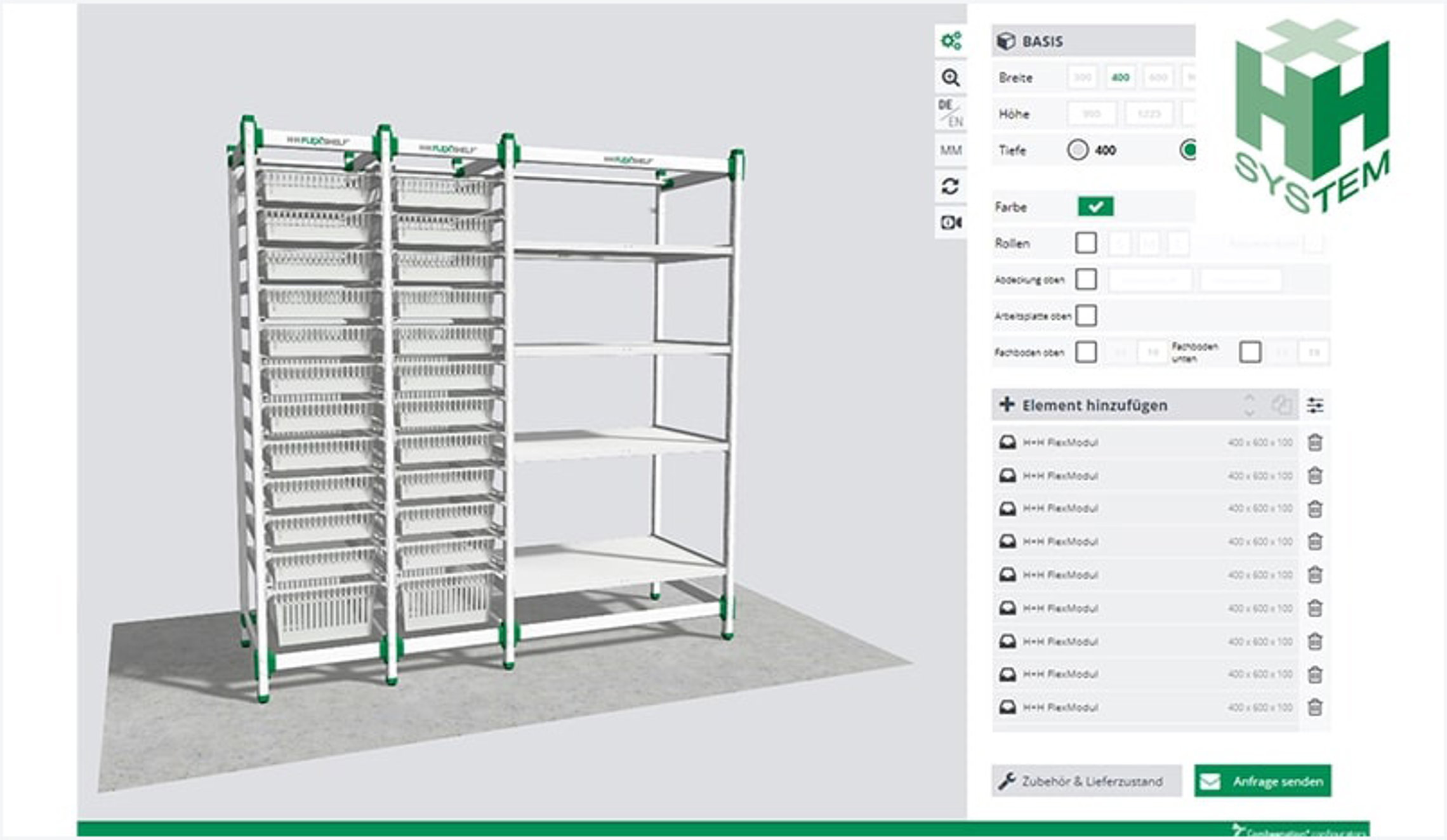Screen dimensions: 1447x840
Task: Click the Element hinzufügen header text
Action: [1095, 405]
